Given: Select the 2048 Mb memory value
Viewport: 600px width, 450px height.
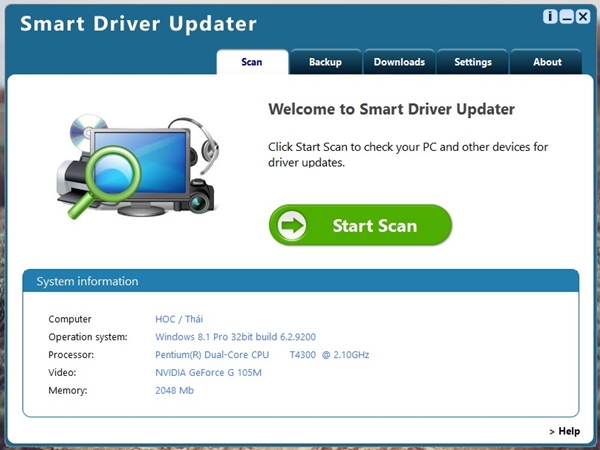Looking at the screenshot, I should (x=174, y=390).
